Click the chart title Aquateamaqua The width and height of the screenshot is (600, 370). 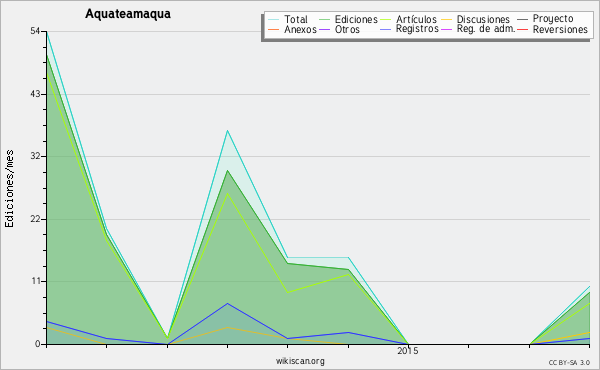pyautogui.click(x=128, y=14)
